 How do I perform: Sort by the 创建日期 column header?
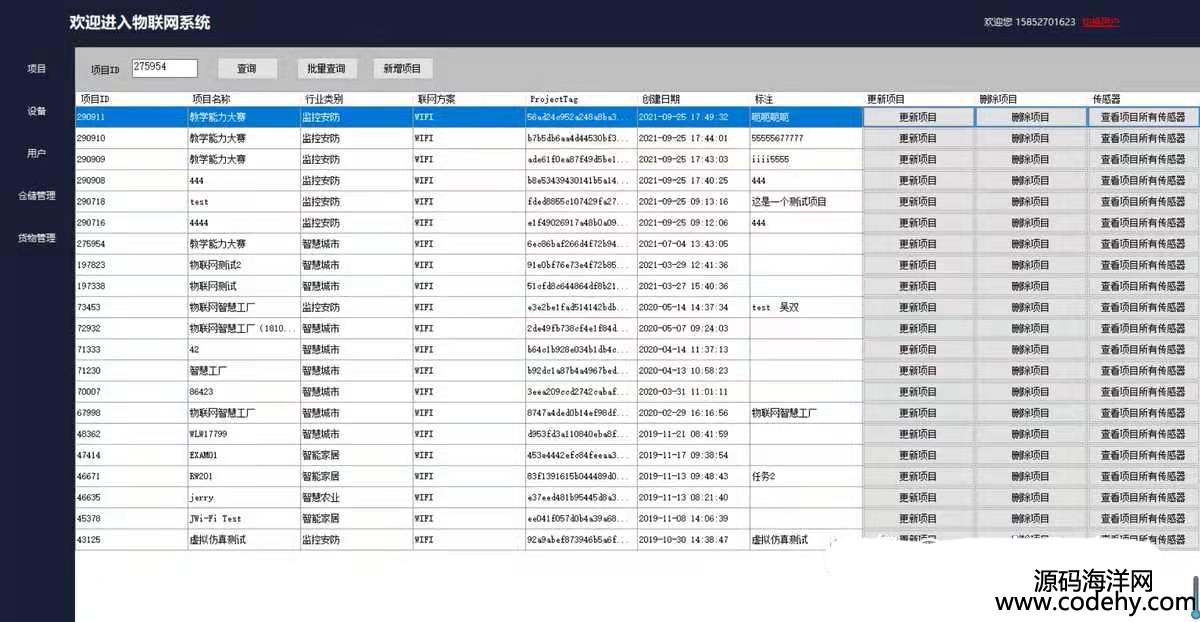click(661, 99)
